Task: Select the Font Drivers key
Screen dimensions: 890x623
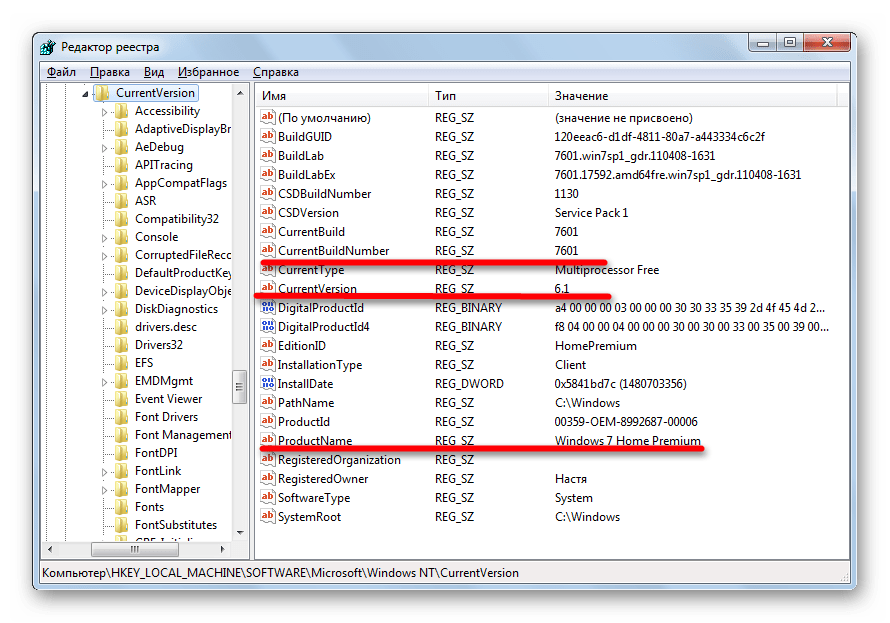Action: [x=166, y=417]
